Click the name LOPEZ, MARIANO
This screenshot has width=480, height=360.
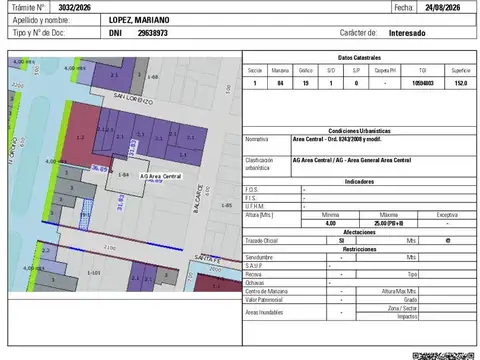click(139, 20)
